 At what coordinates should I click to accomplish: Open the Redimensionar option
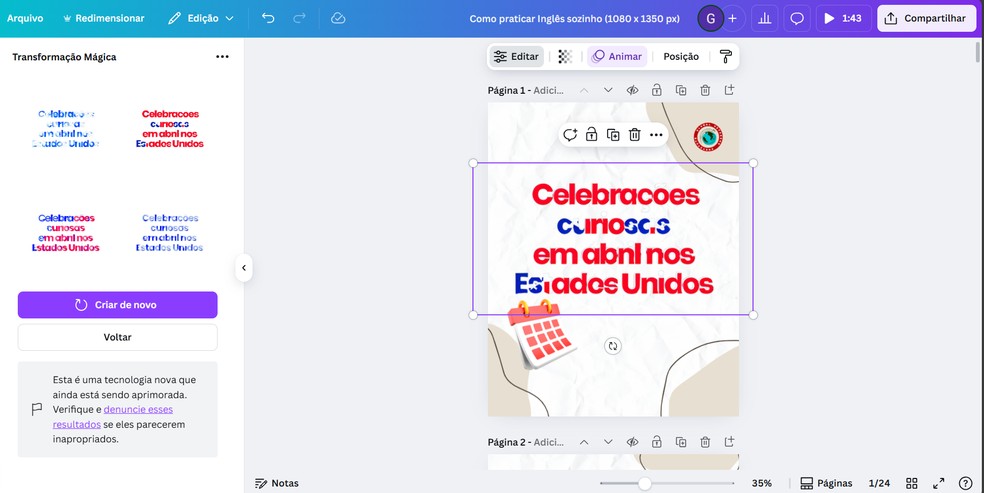click(104, 18)
